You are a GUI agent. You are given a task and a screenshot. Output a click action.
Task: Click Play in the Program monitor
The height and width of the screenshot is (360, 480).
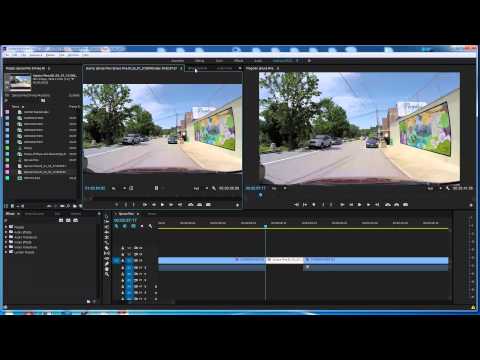[359, 204]
